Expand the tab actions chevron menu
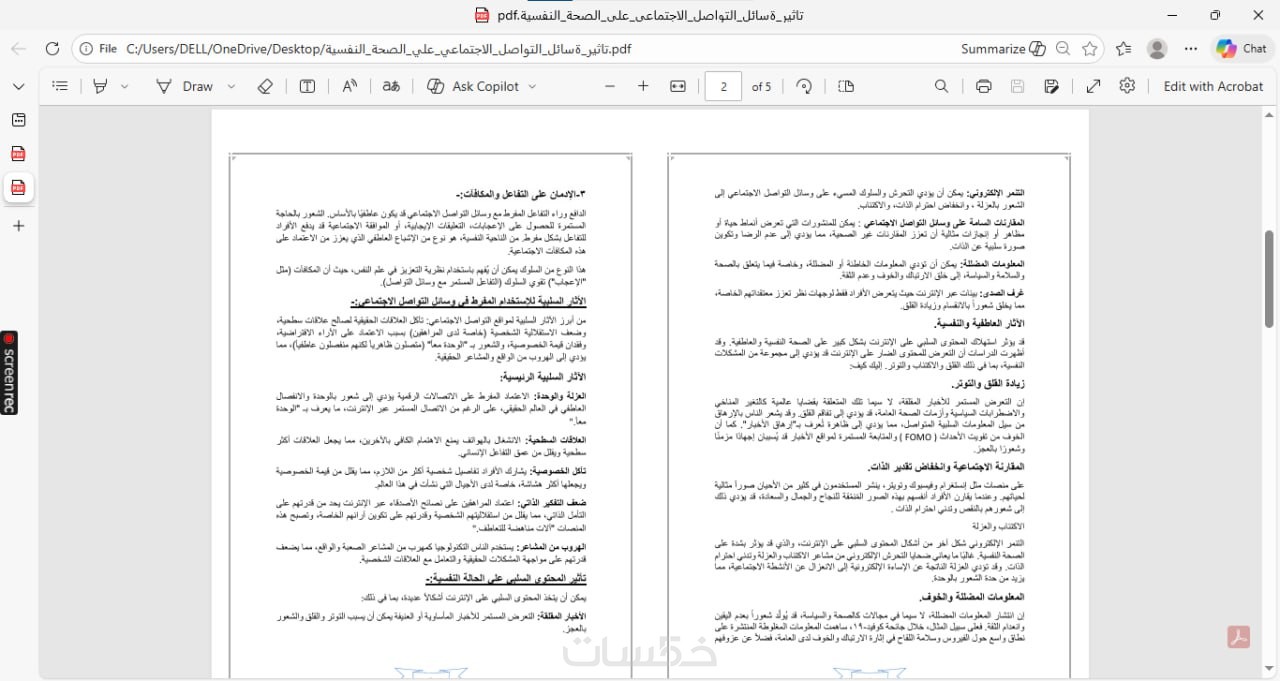Viewport: 1280px width, 681px height. point(18,86)
